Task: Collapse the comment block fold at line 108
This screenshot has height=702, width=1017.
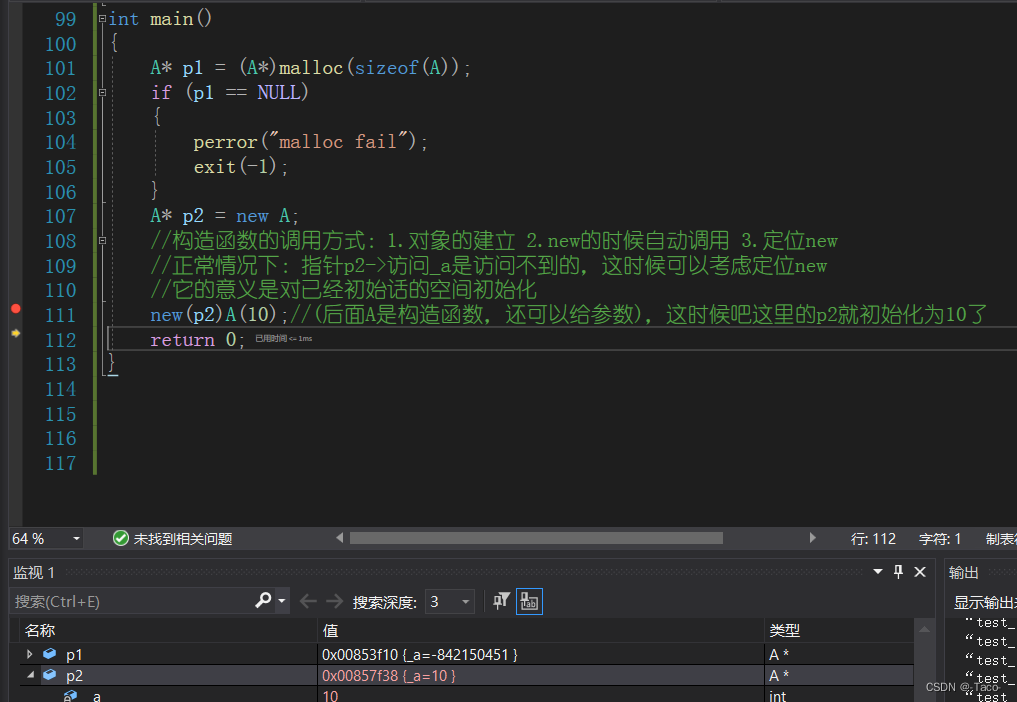Action: tap(102, 241)
